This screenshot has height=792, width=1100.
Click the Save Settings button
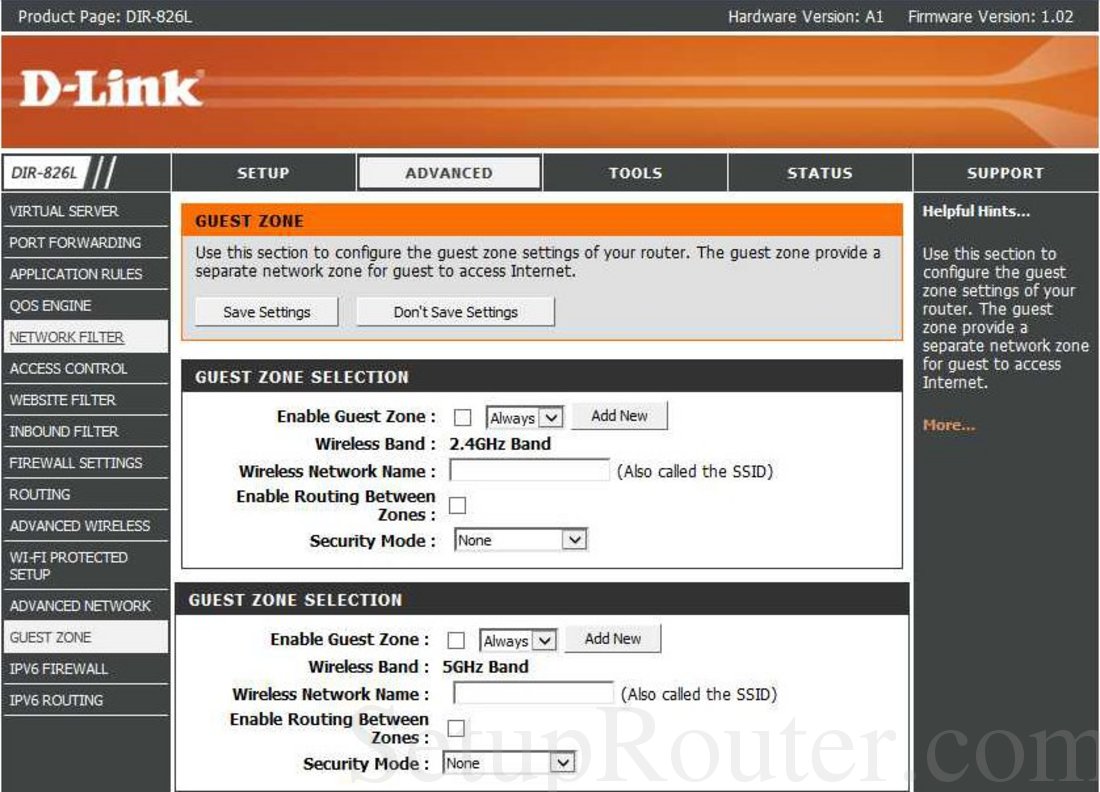coord(265,311)
